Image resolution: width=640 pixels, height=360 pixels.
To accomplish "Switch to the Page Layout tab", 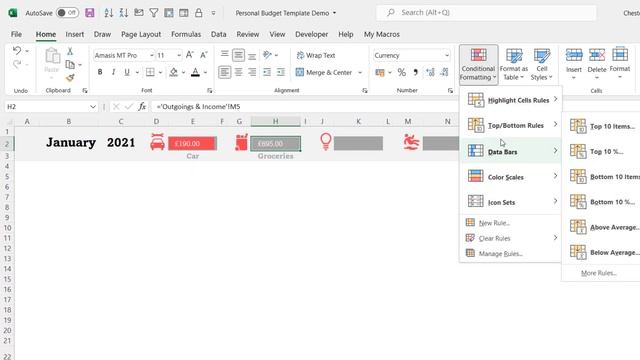I will click(141, 34).
